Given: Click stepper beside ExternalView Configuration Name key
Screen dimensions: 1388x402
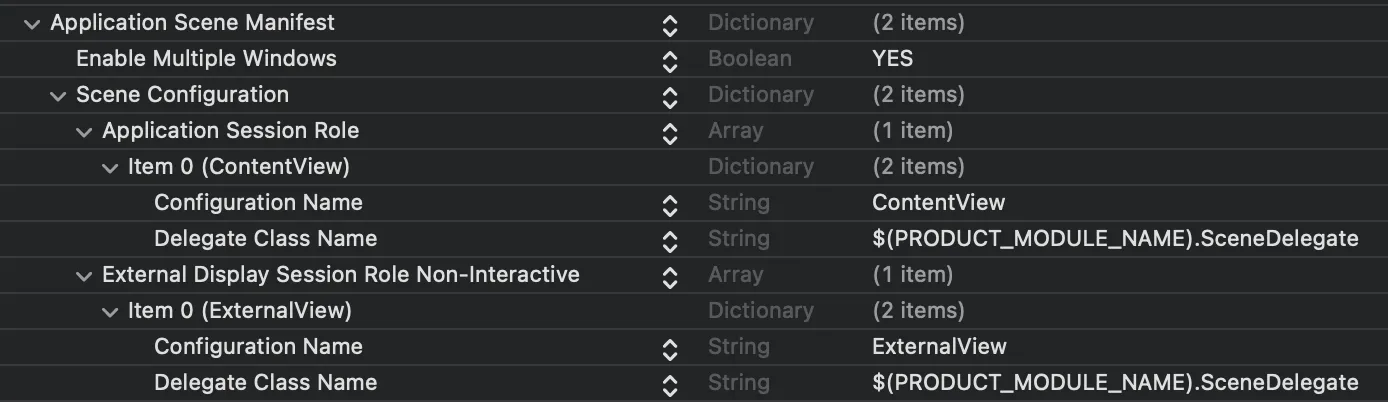Looking at the screenshot, I should click(670, 348).
